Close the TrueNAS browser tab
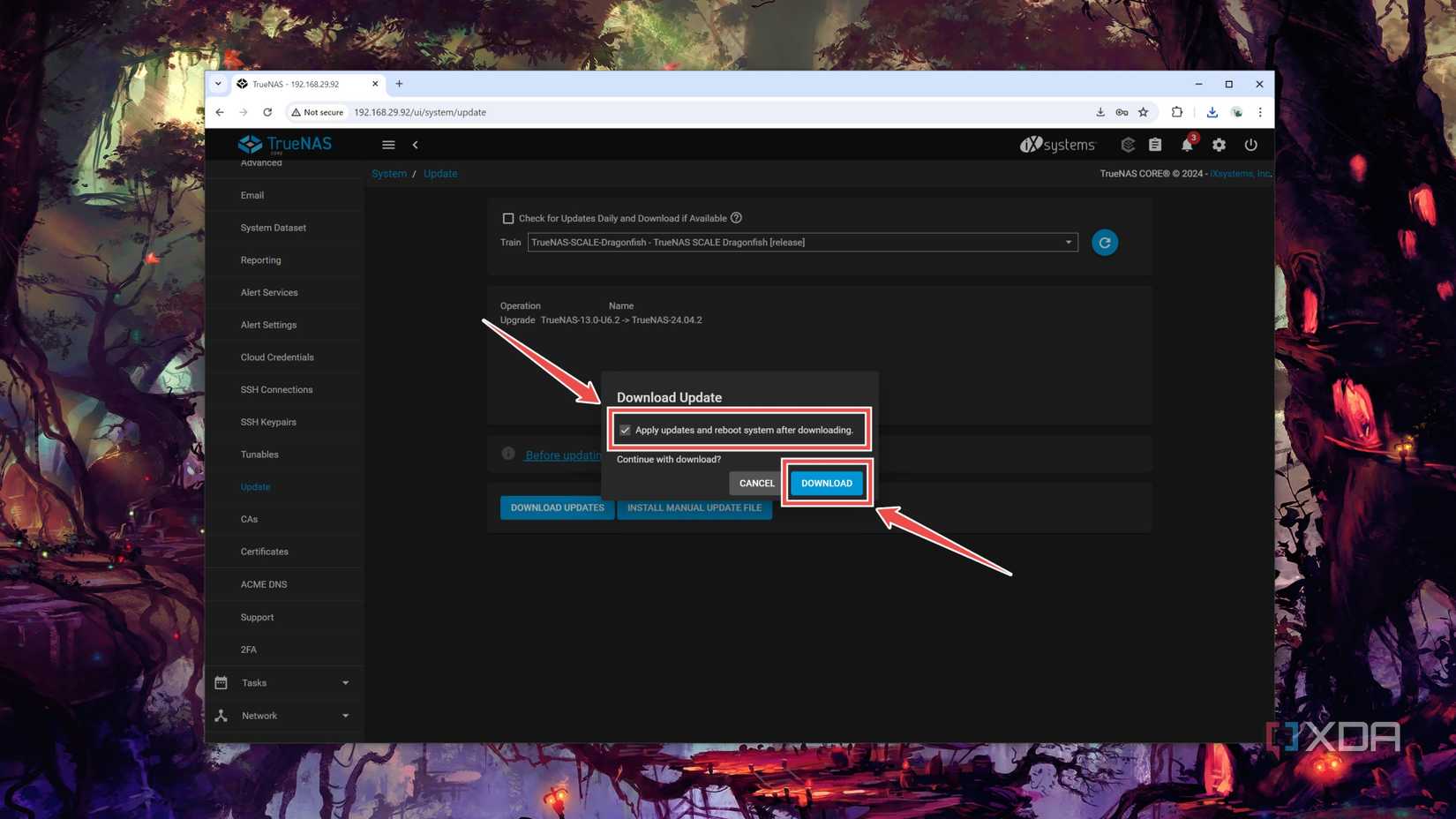This screenshot has width=1456, height=819. [x=375, y=84]
